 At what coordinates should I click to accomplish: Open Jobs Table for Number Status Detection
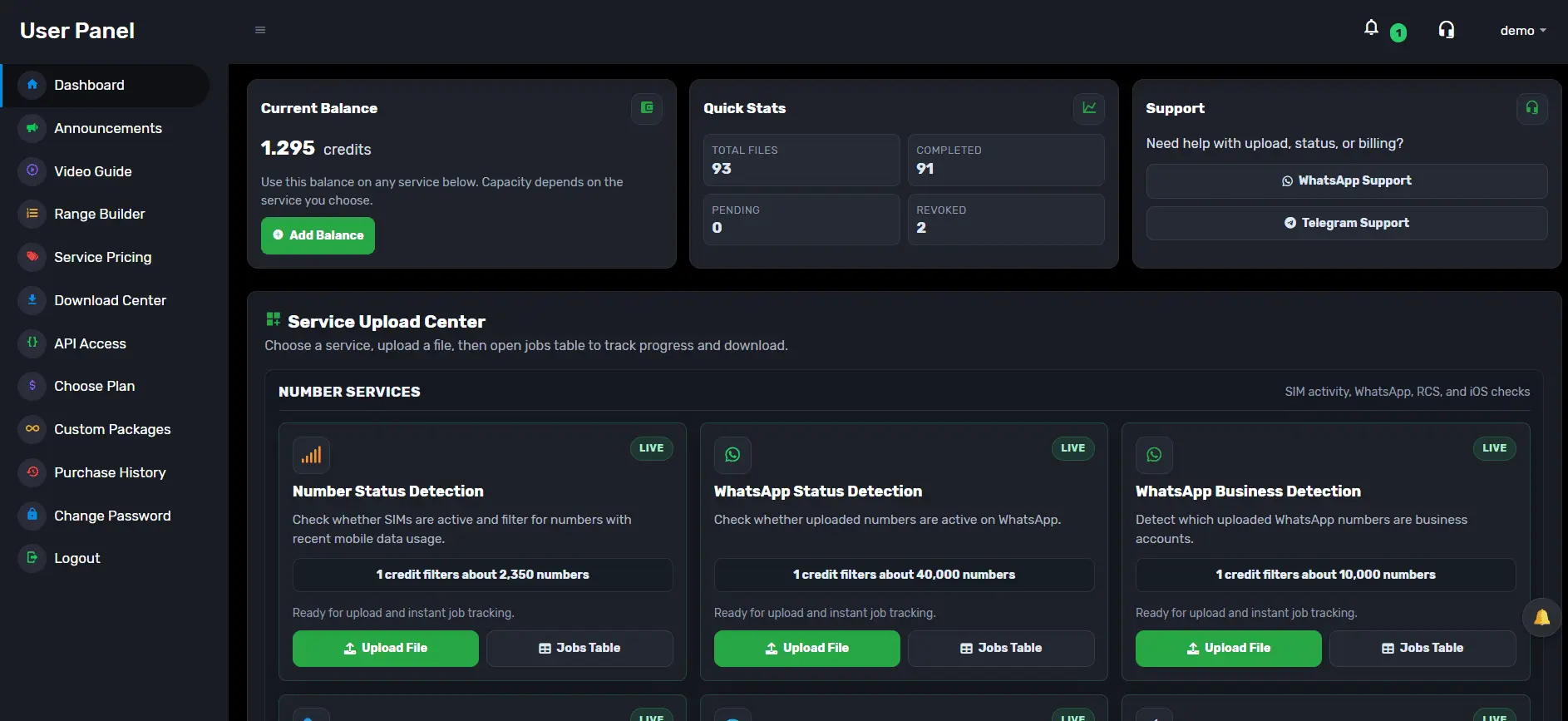click(x=579, y=649)
